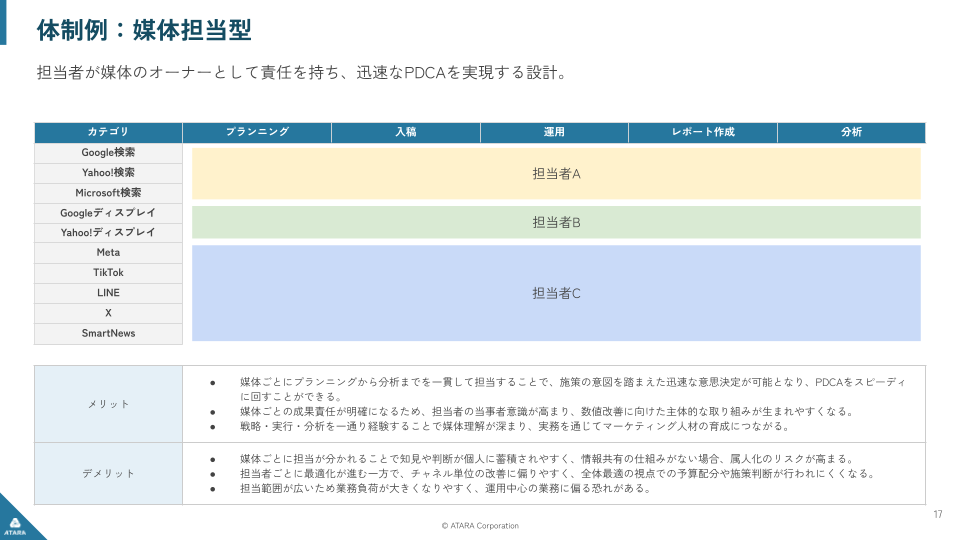
Task: Click the © ATARA Corporation footer text
Action: click(x=480, y=526)
